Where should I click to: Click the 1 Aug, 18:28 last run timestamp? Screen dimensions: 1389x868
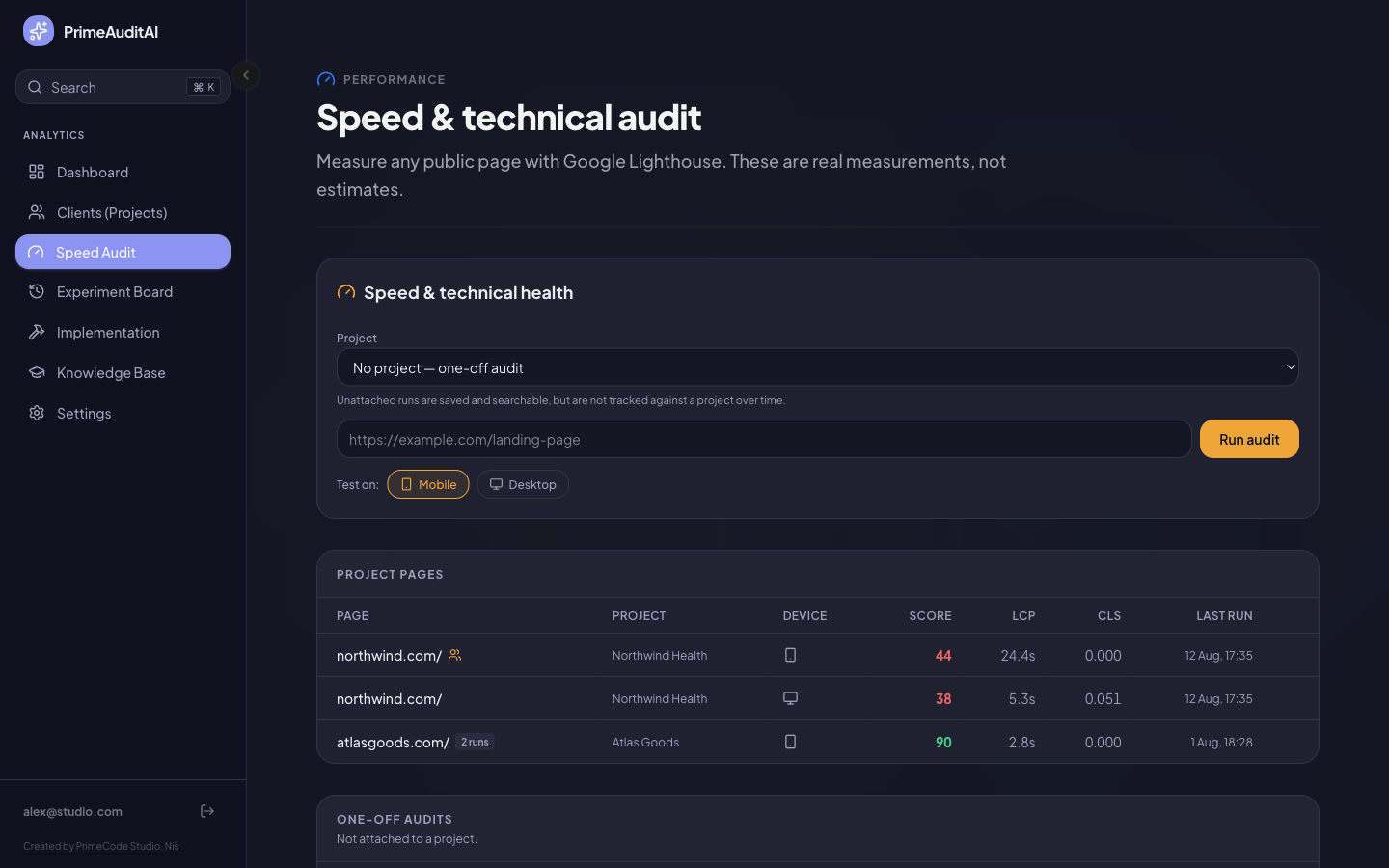1221,742
